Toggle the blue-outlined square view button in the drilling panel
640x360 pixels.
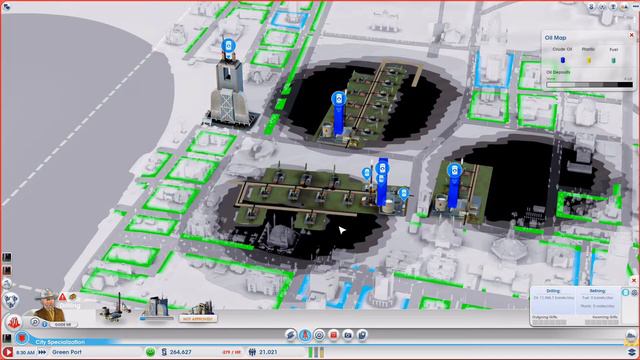pos(625,292)
